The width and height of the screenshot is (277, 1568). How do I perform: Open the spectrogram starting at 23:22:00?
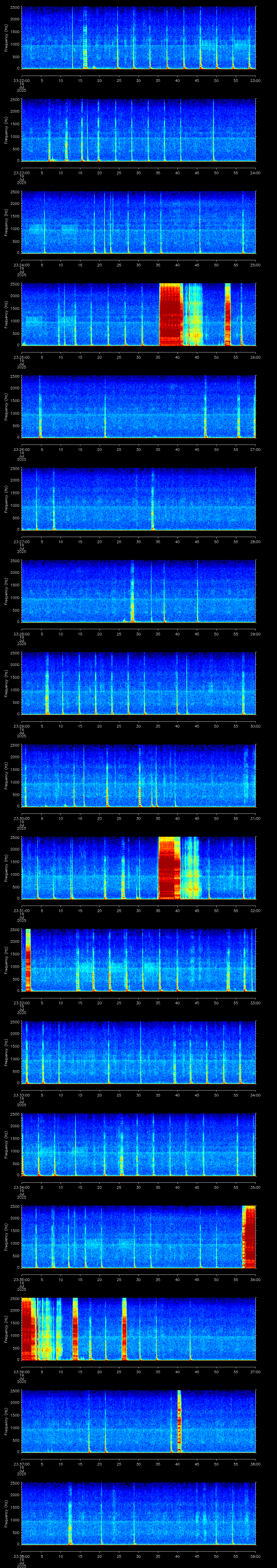(x=138, y=38)
